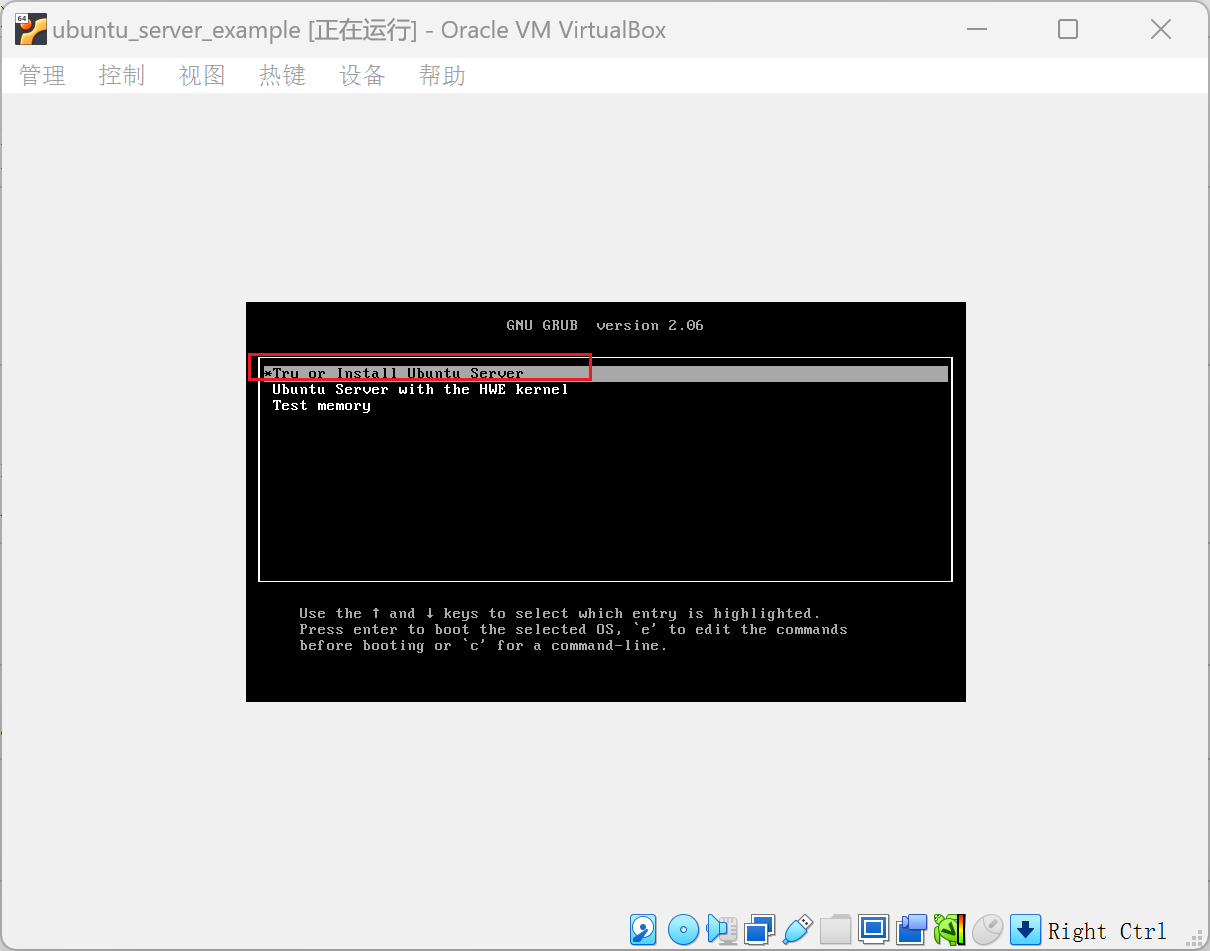
Task: Click the keyboard capture down-arrow icon
Action: (x=1025, y=930)
